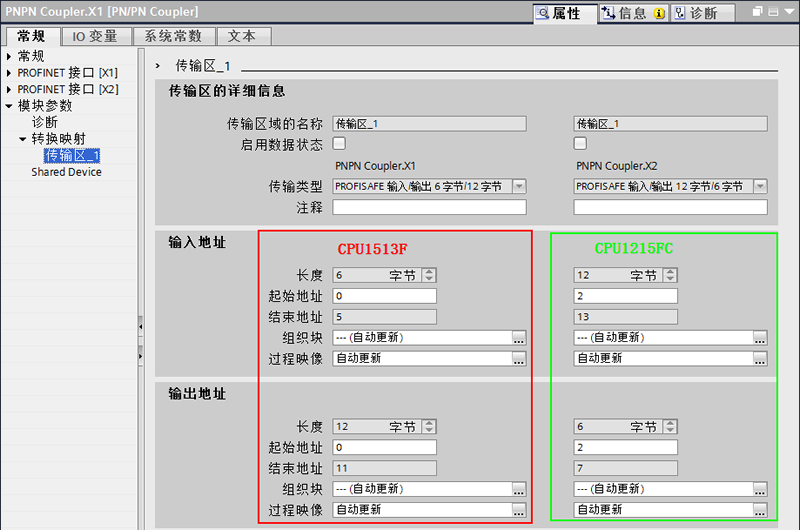This screenshot has height=530, width=800.
Task: Click CPU1215FC input 结束地址 value 13
Action: coord(626,317)
